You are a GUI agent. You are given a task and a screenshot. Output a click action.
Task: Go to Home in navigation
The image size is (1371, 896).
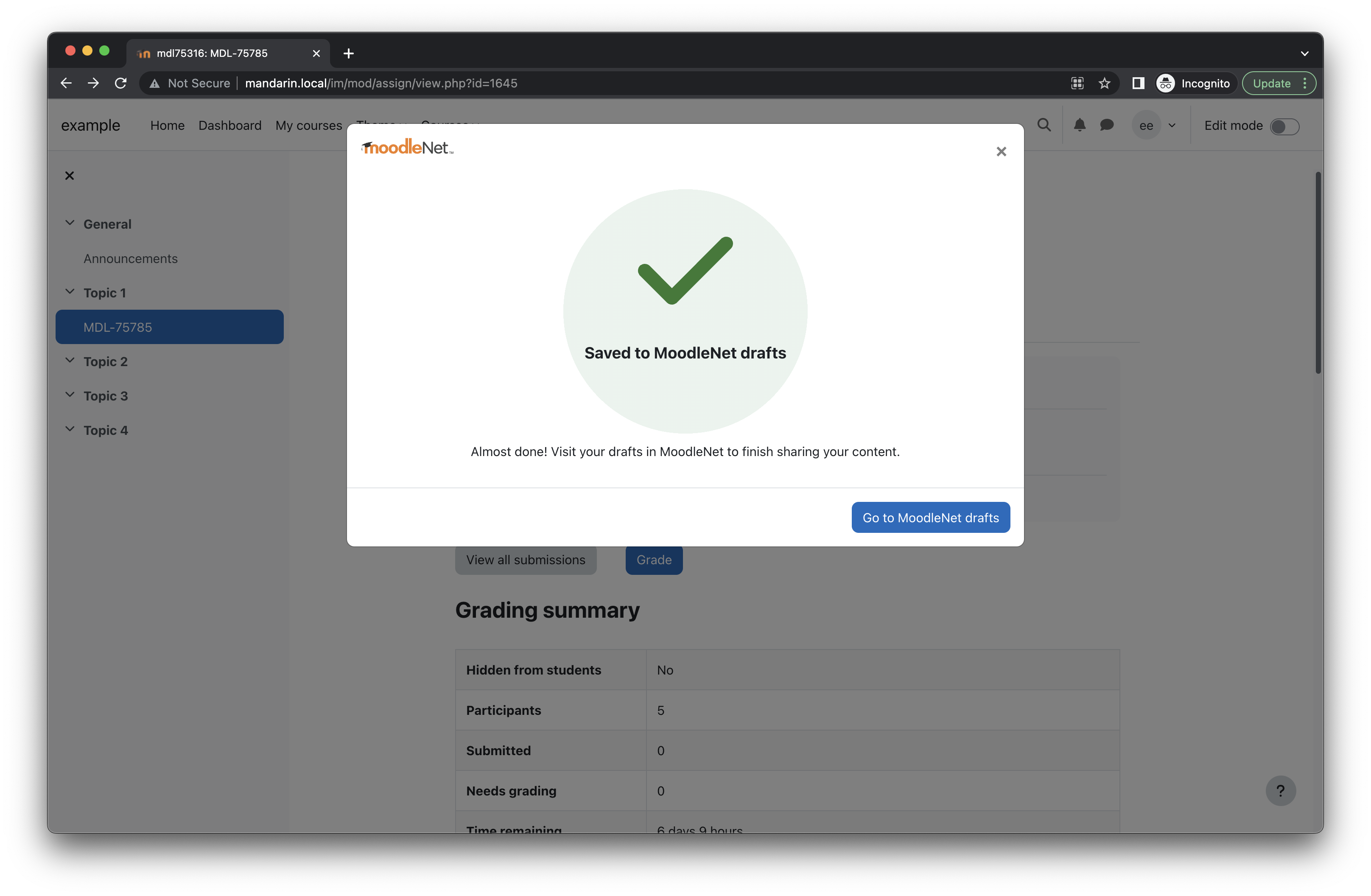click(167, 126)
